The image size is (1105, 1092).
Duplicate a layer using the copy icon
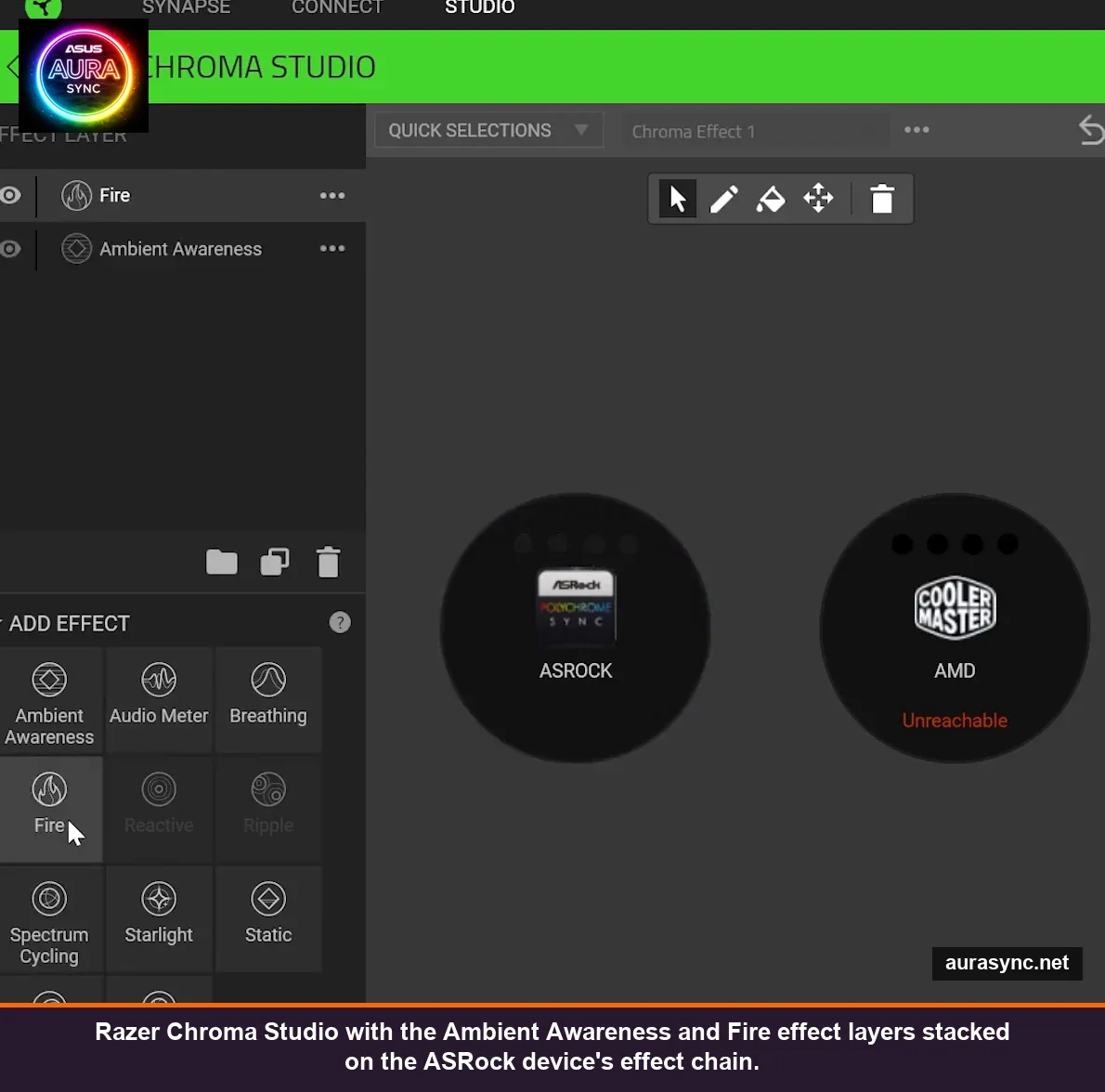coord(275,562)
